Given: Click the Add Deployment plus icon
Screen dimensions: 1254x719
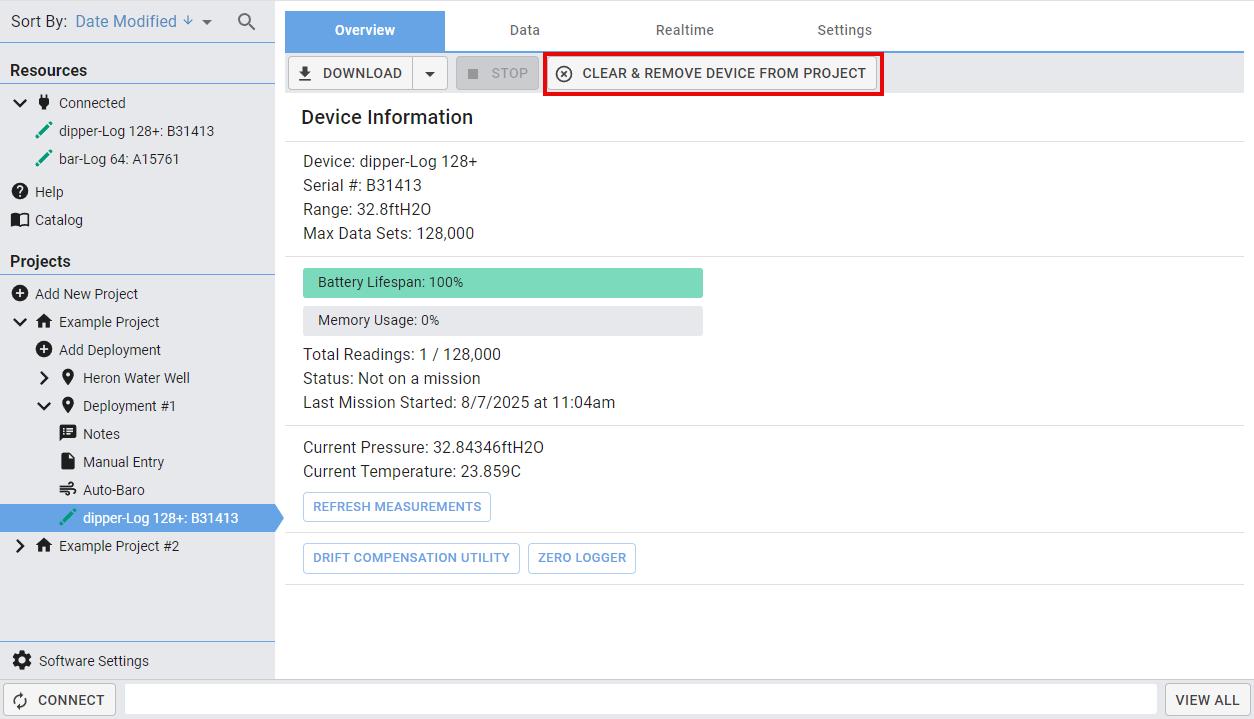Looking at the screenshot, I should [44, 350].
